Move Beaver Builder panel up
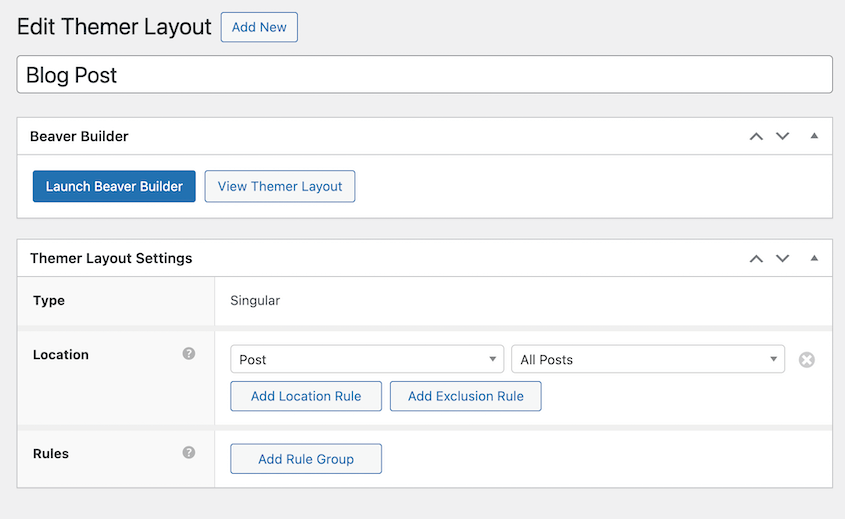 point(756,136)
